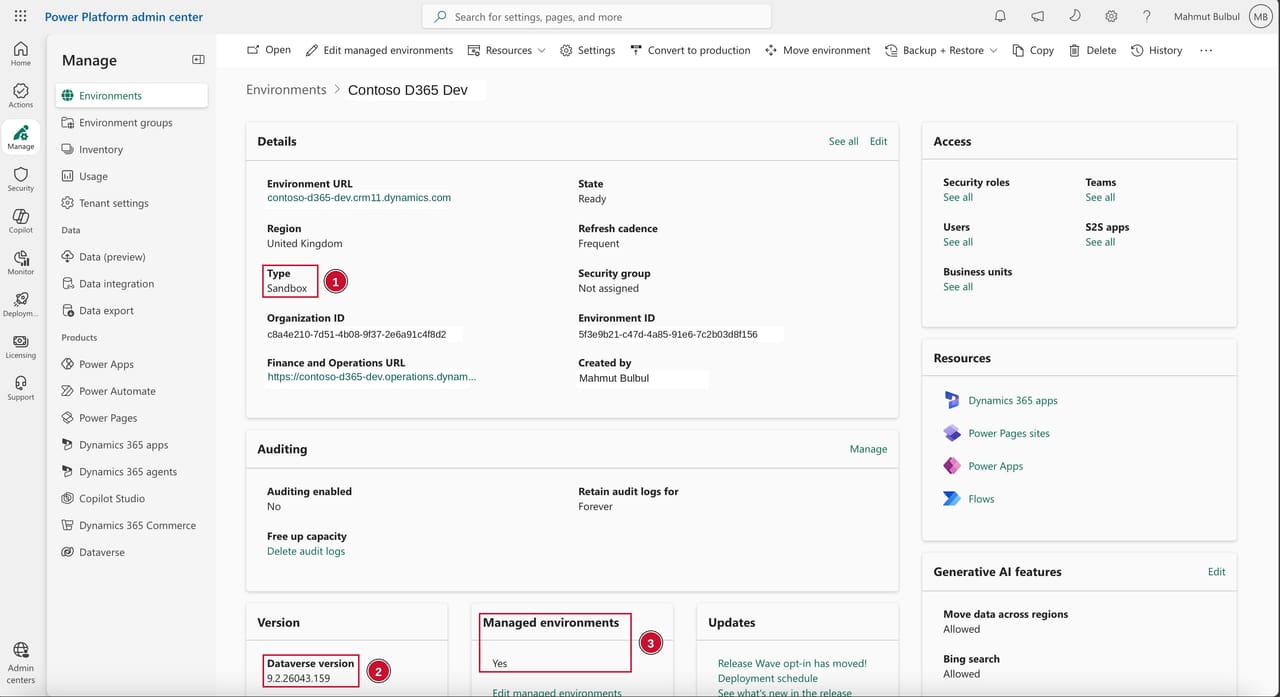Screen dimensions: 1280x697
Task: Select Dataverse menu item
Action: (x=132, y=552)
